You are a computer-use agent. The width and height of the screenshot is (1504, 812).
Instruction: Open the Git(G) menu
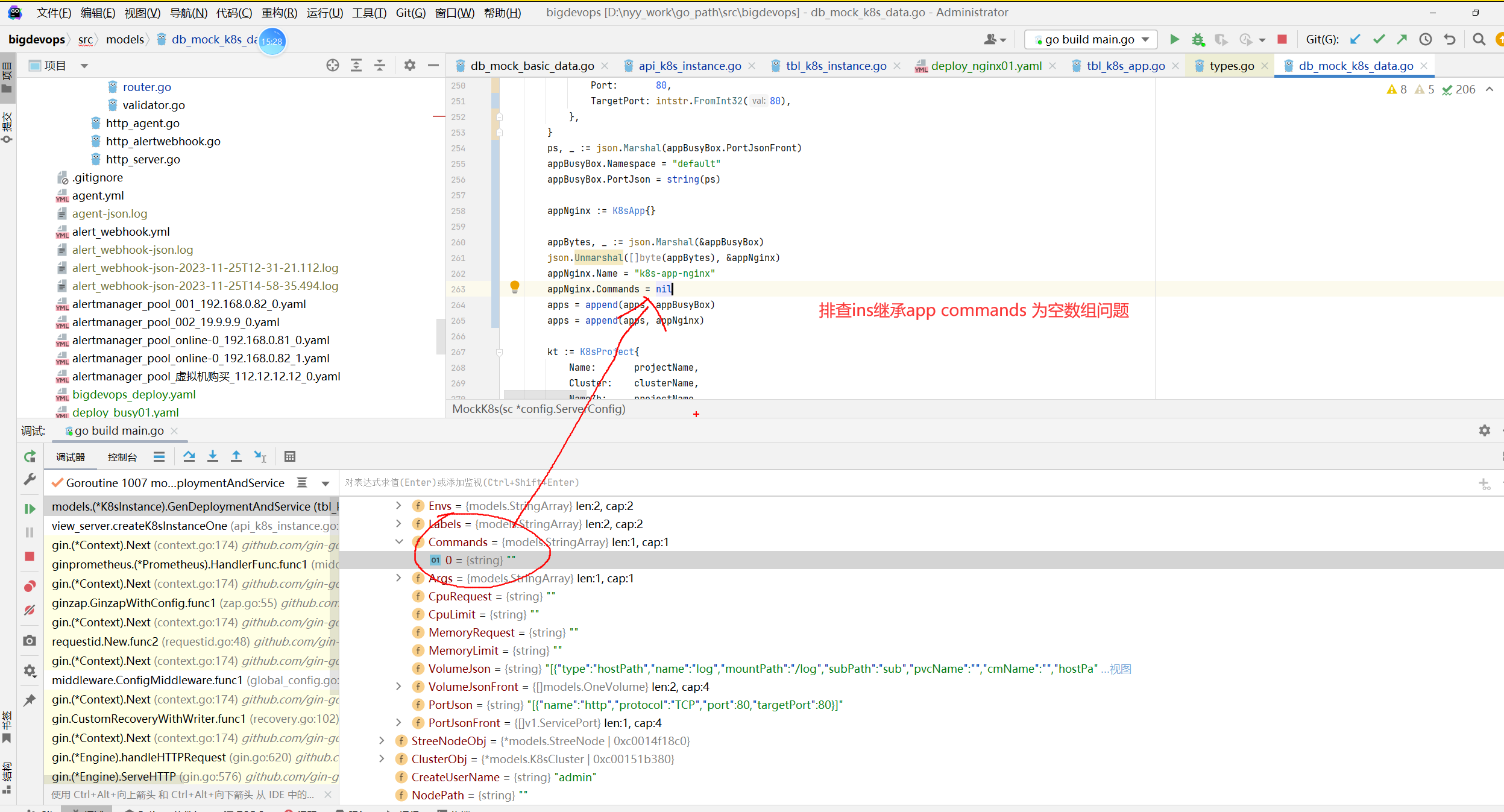[x=411, y=13]
